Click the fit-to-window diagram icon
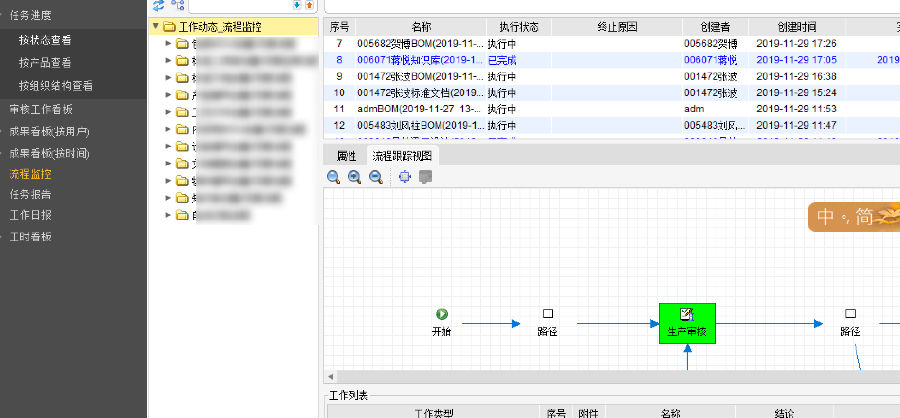The height and width of the screenshot is (418, 900). click(x=405, y=177)
